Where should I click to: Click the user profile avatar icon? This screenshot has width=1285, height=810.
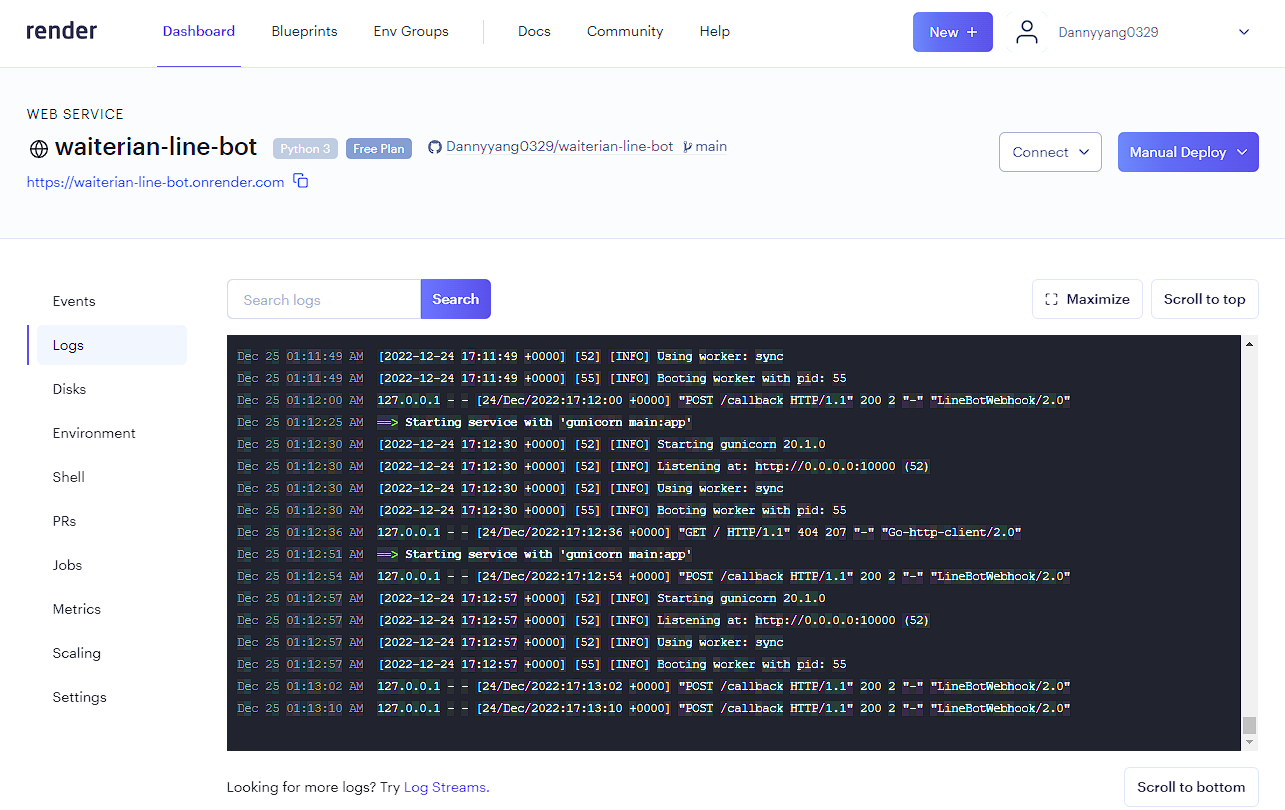pyautogui.click(x=1027, y=32)
